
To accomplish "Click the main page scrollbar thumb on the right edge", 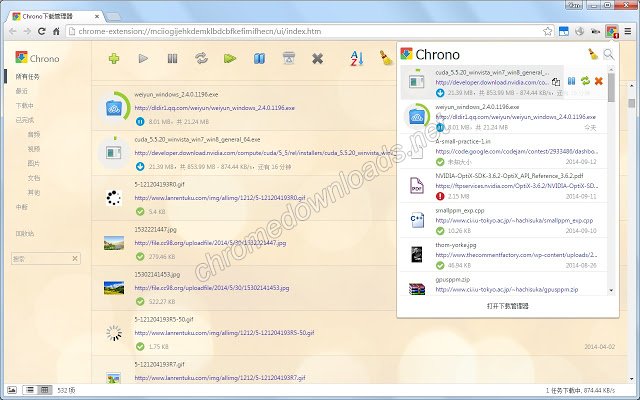I will (x=631, y=102).
